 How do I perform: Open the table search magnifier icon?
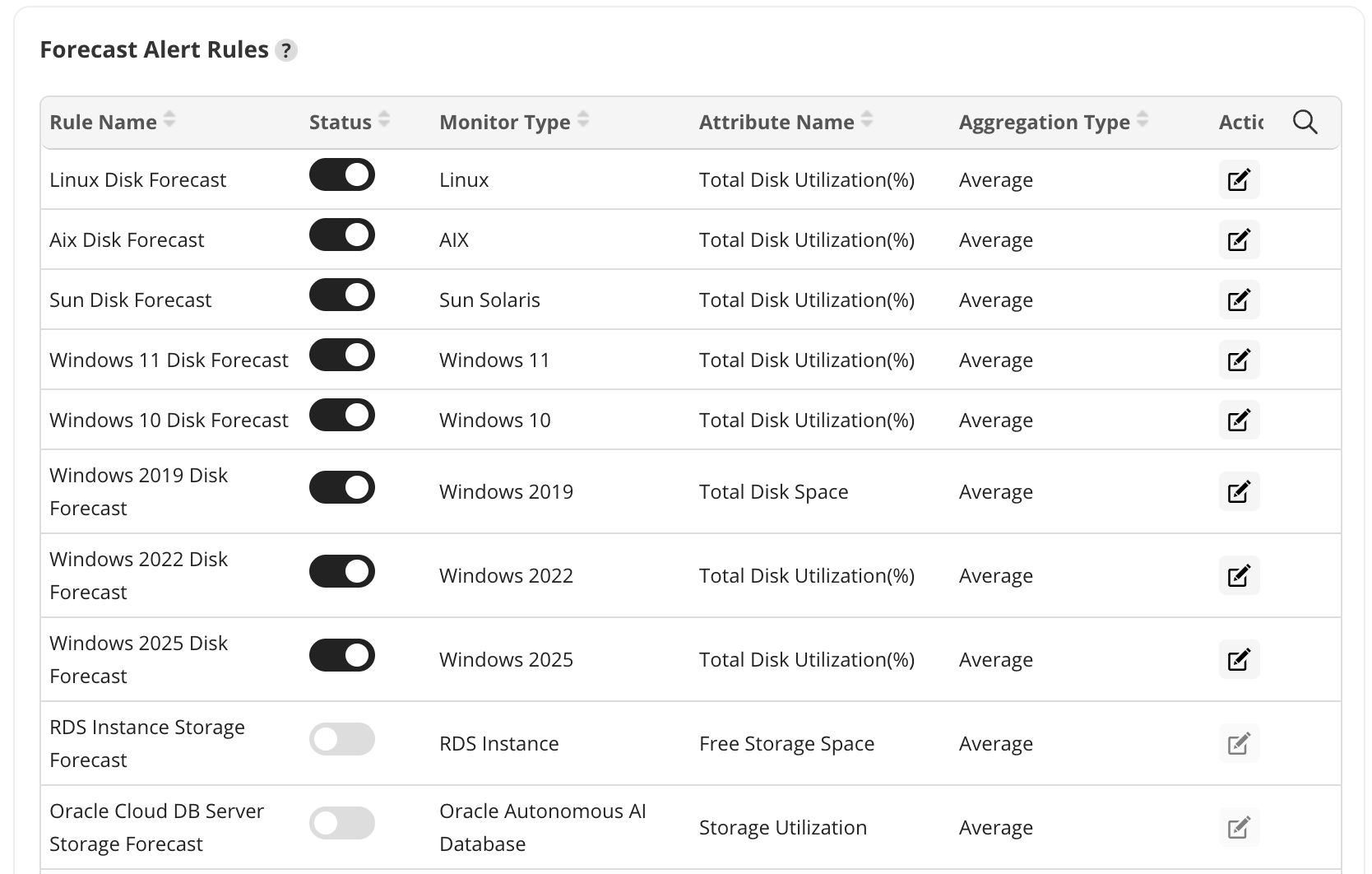tap(1305, 122)
